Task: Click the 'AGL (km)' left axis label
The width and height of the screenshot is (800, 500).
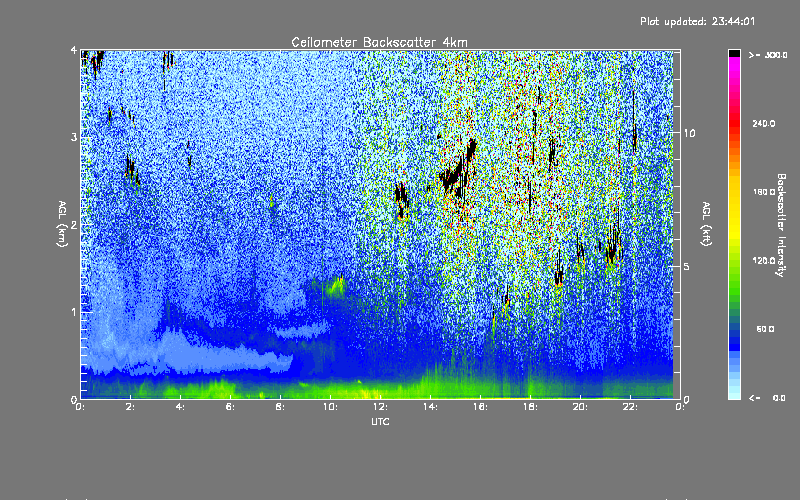Action: click(62, 224)
